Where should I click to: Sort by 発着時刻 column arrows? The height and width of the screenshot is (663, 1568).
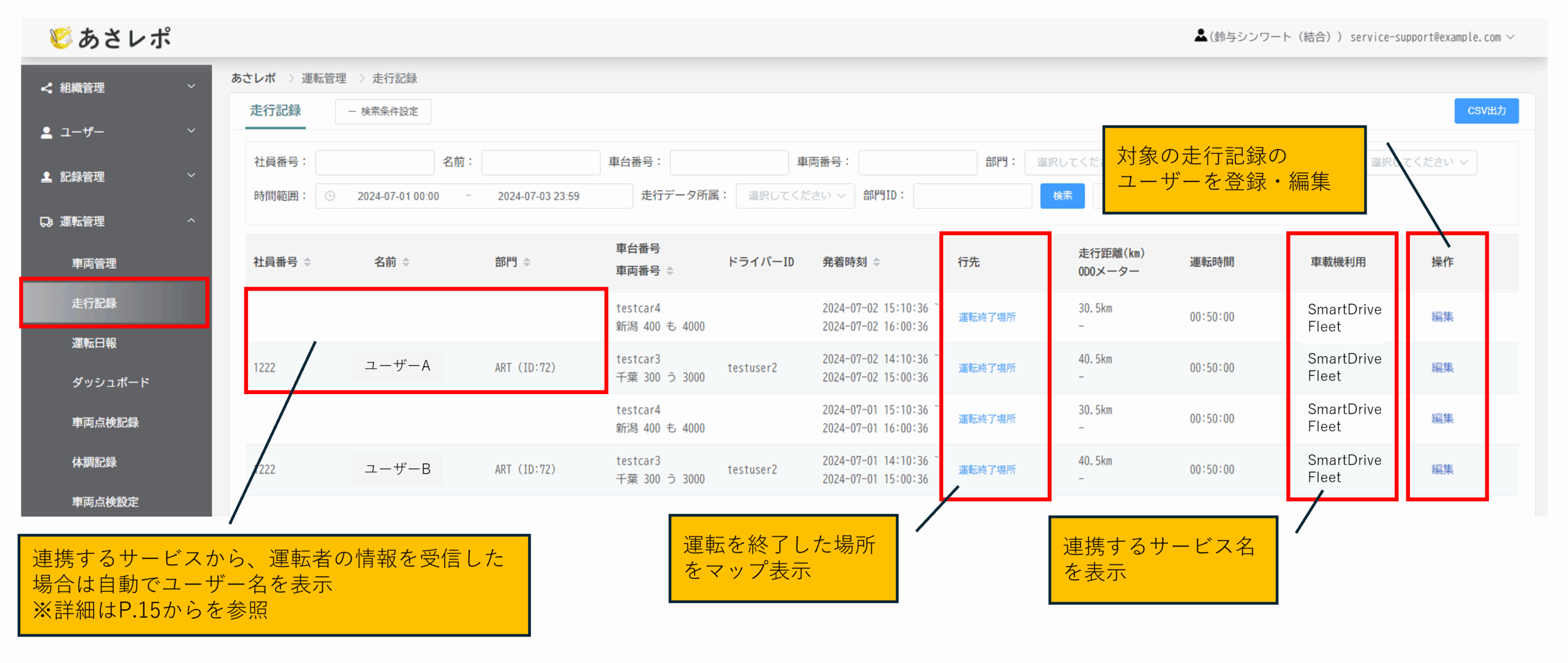click(x=876, y=262)
